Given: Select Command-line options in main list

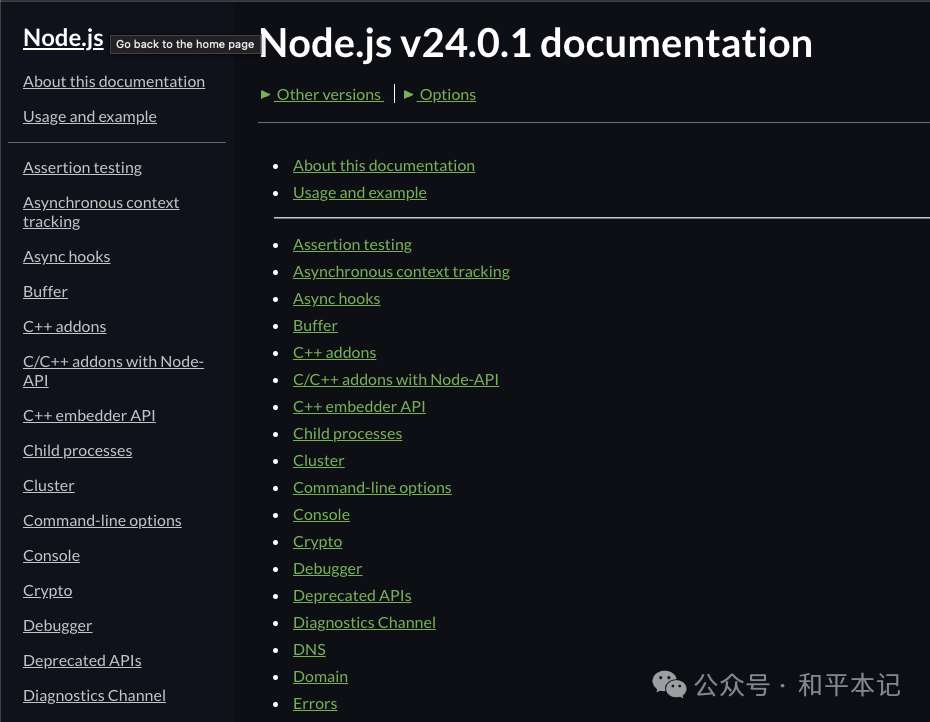Looking at the screenshot, I should coord(372,488).
